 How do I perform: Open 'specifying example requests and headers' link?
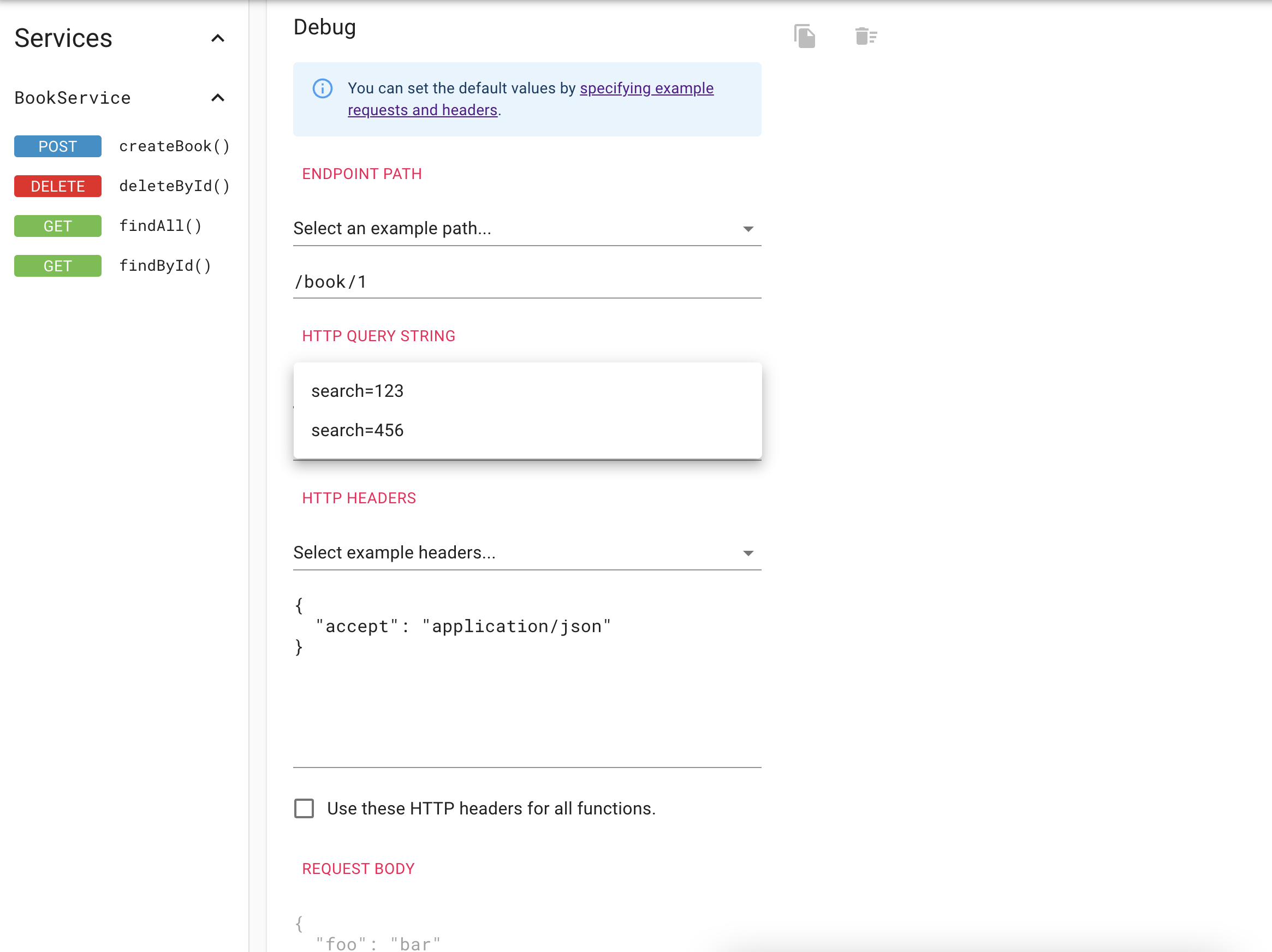pos(646,88)
